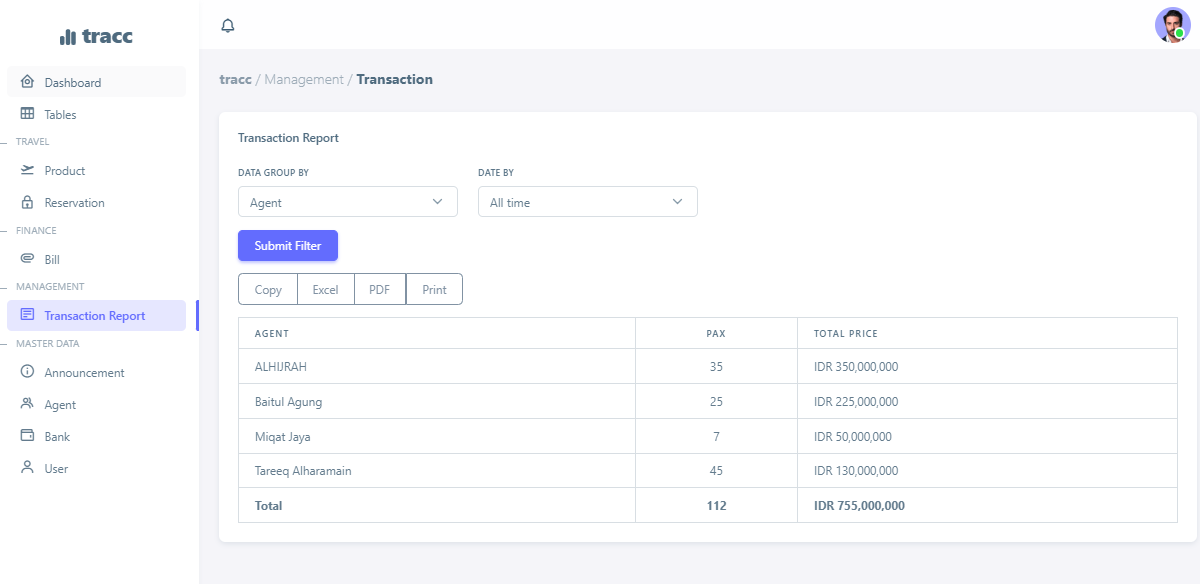
Task: Open the user profile avatar
Action: [x=1171, y=25]
